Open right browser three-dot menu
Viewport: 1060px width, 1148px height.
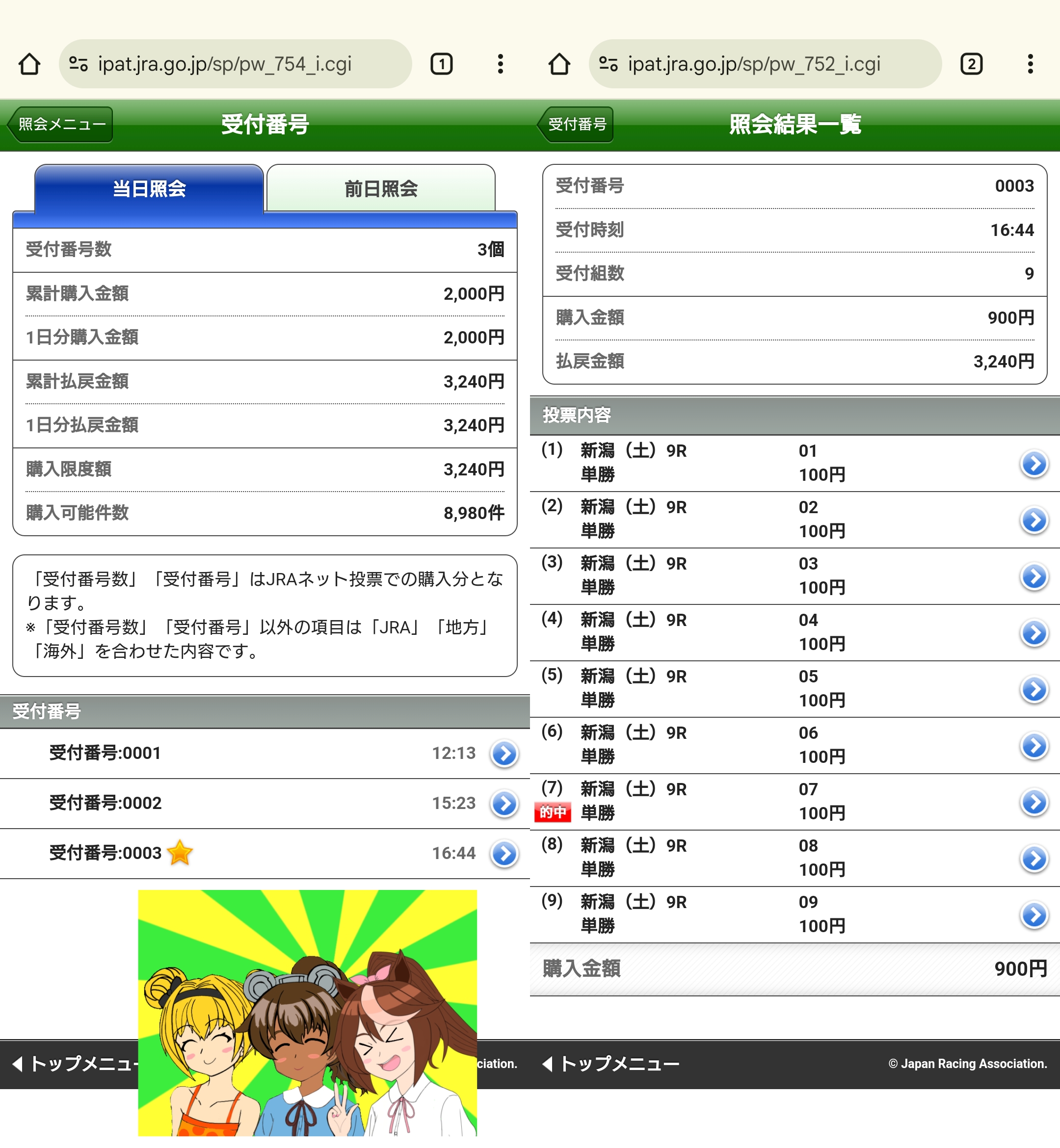[1030, 64]
